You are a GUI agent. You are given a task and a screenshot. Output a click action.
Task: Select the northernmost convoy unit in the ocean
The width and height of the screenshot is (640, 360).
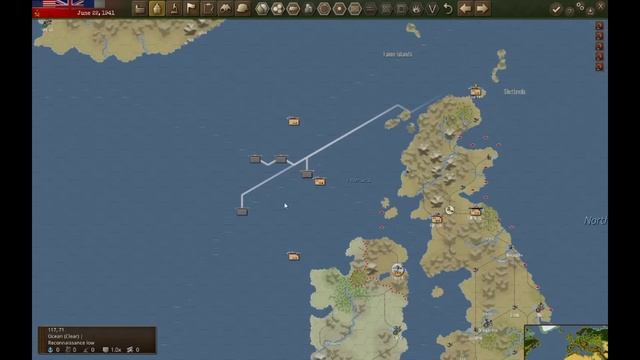(x=293, y=121)
